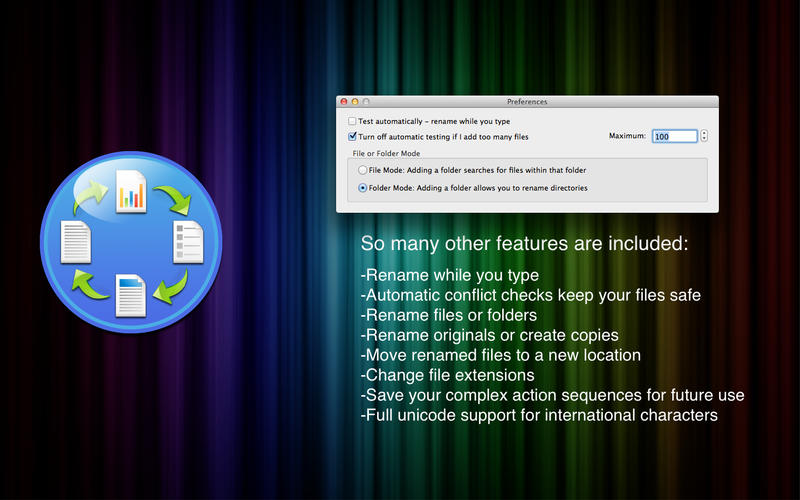Click into the Maximum number field
The height and width of the screenshot is (500, 800).
674,136
